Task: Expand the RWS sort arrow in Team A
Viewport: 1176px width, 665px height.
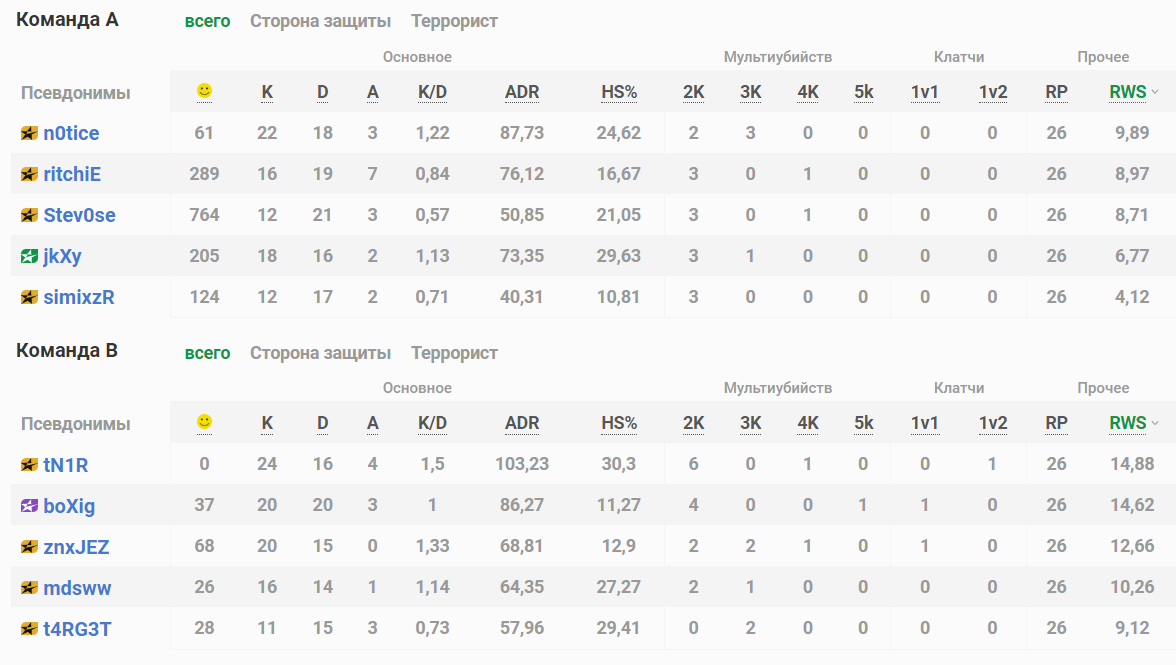Action: (x=1155, y=92)
